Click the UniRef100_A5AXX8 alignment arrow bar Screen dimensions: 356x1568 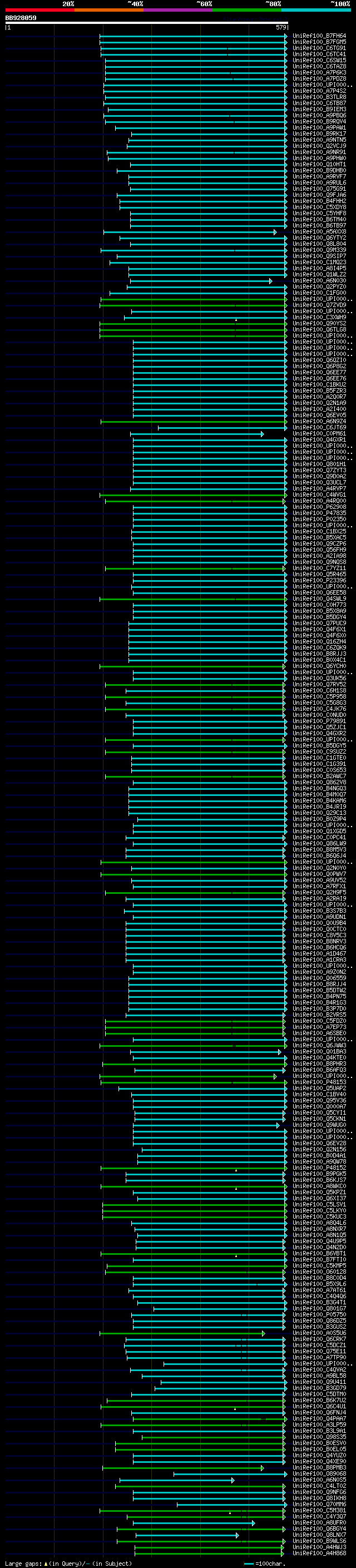190,232
